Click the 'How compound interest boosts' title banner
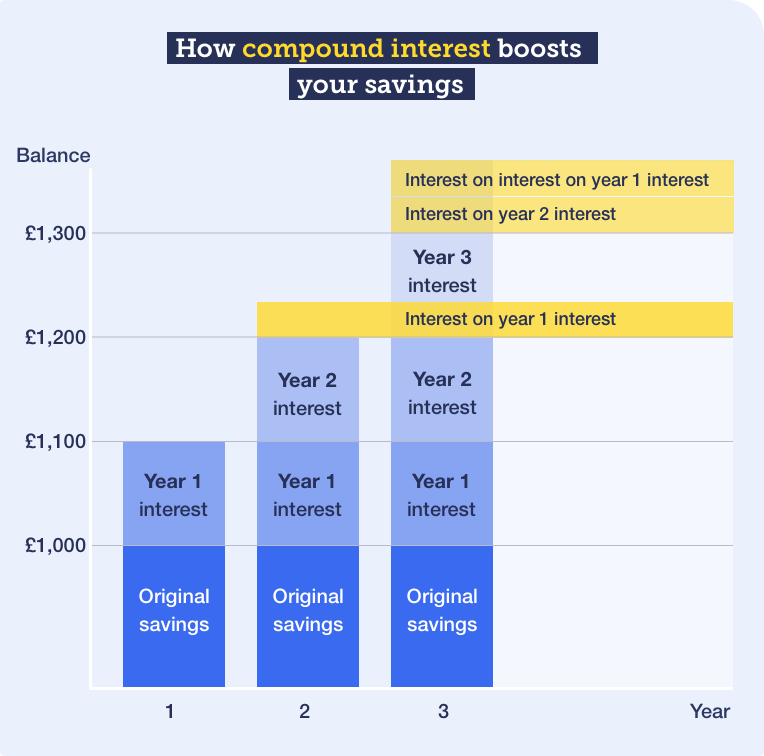Screen dimensions: 764x756 [x=382, y=48]
